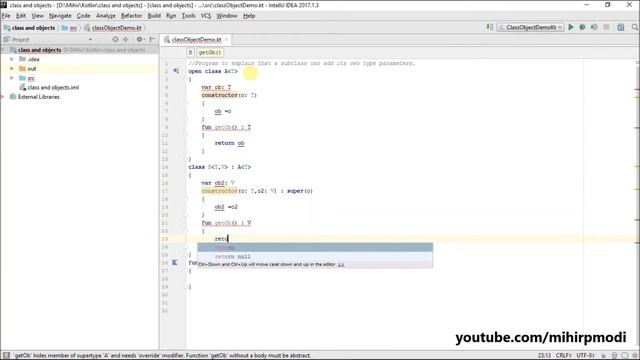Viewport: 640px width, 360px height.
Task: Click the stop process icon
Action: pos(607,27)
